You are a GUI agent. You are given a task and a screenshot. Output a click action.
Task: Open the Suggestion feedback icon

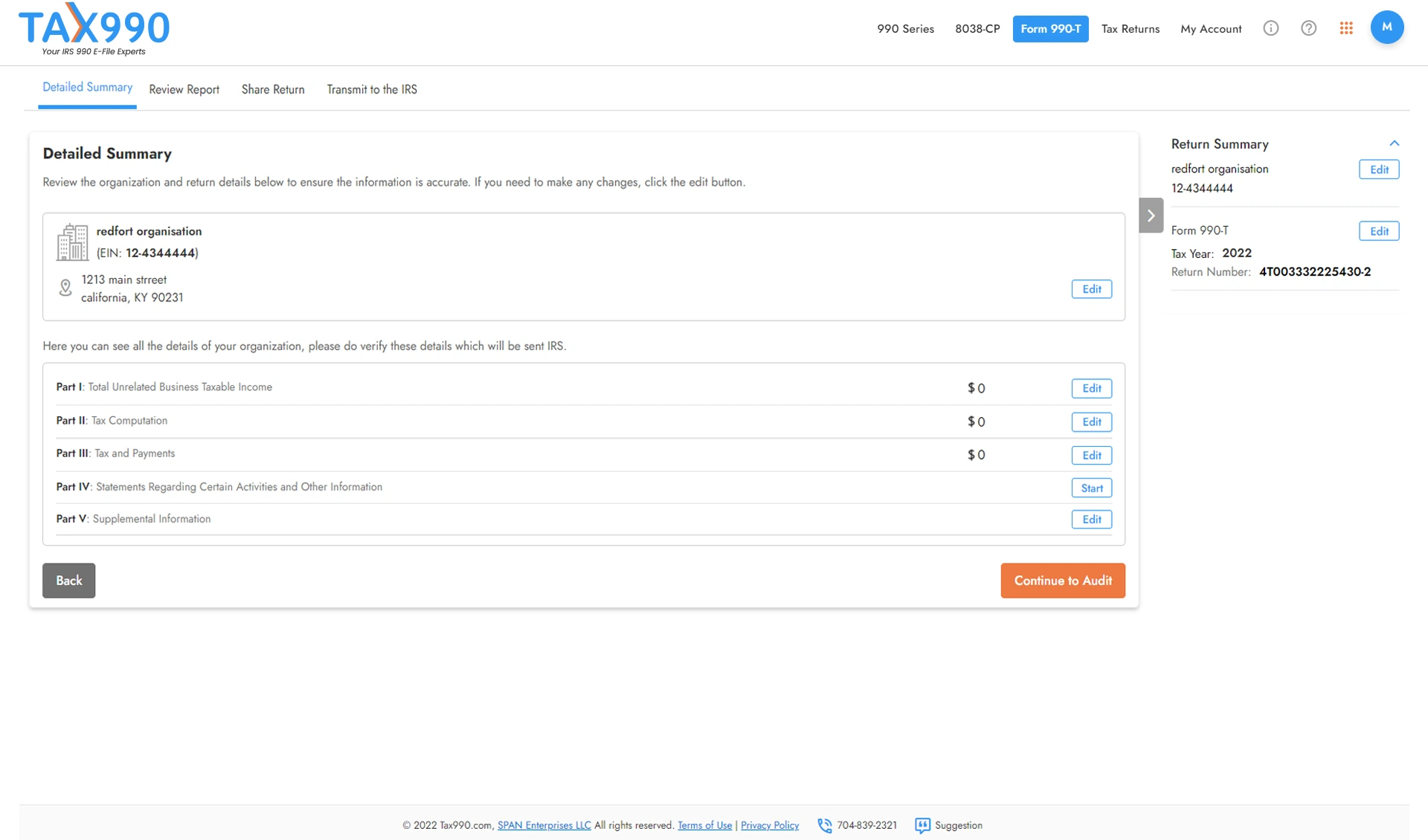point(922,825)
